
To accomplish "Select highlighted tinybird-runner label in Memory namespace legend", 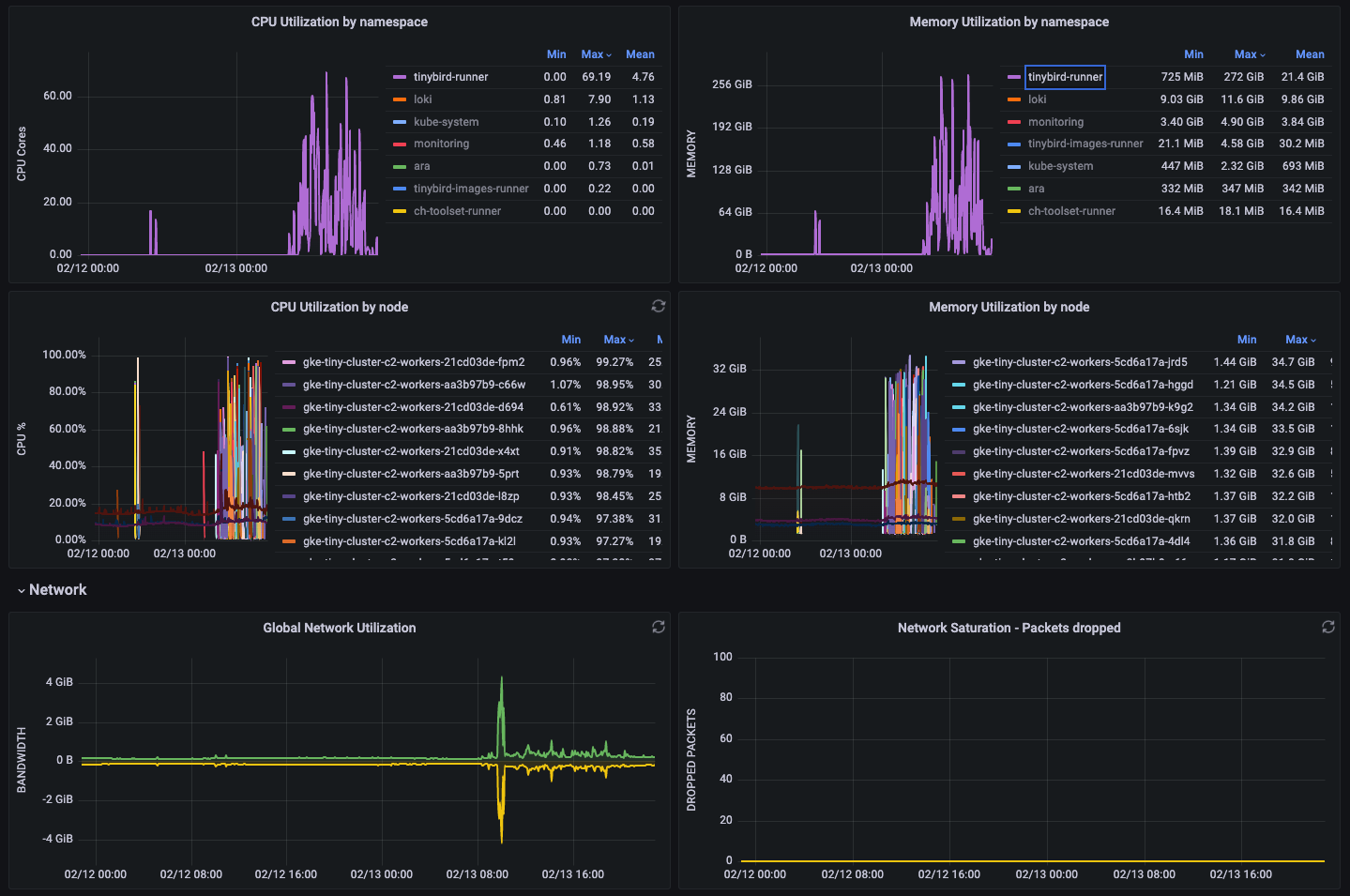I will point(1065,77).
